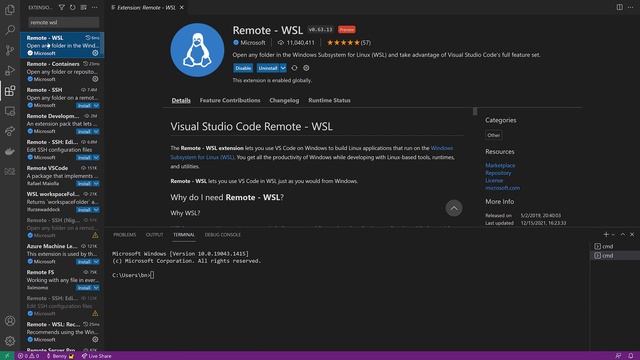
Task: Click the feedback icon in status bar
Action: tap(618, 356)
